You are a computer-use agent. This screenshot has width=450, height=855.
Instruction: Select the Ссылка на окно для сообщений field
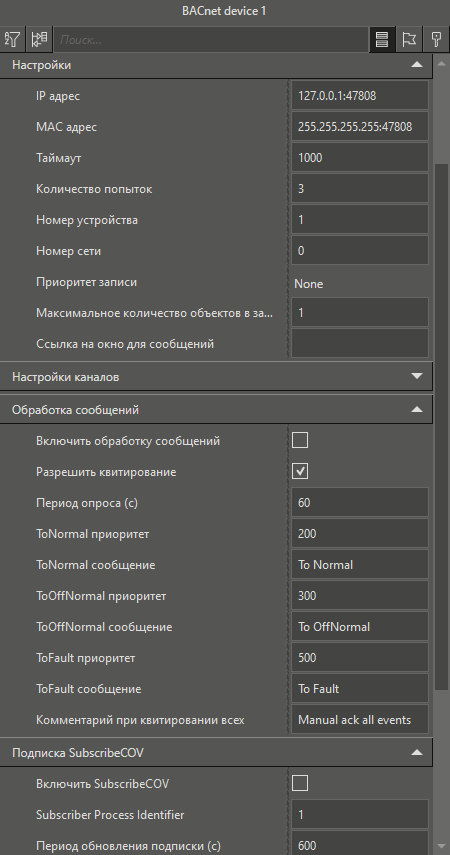tap(359, 344)
